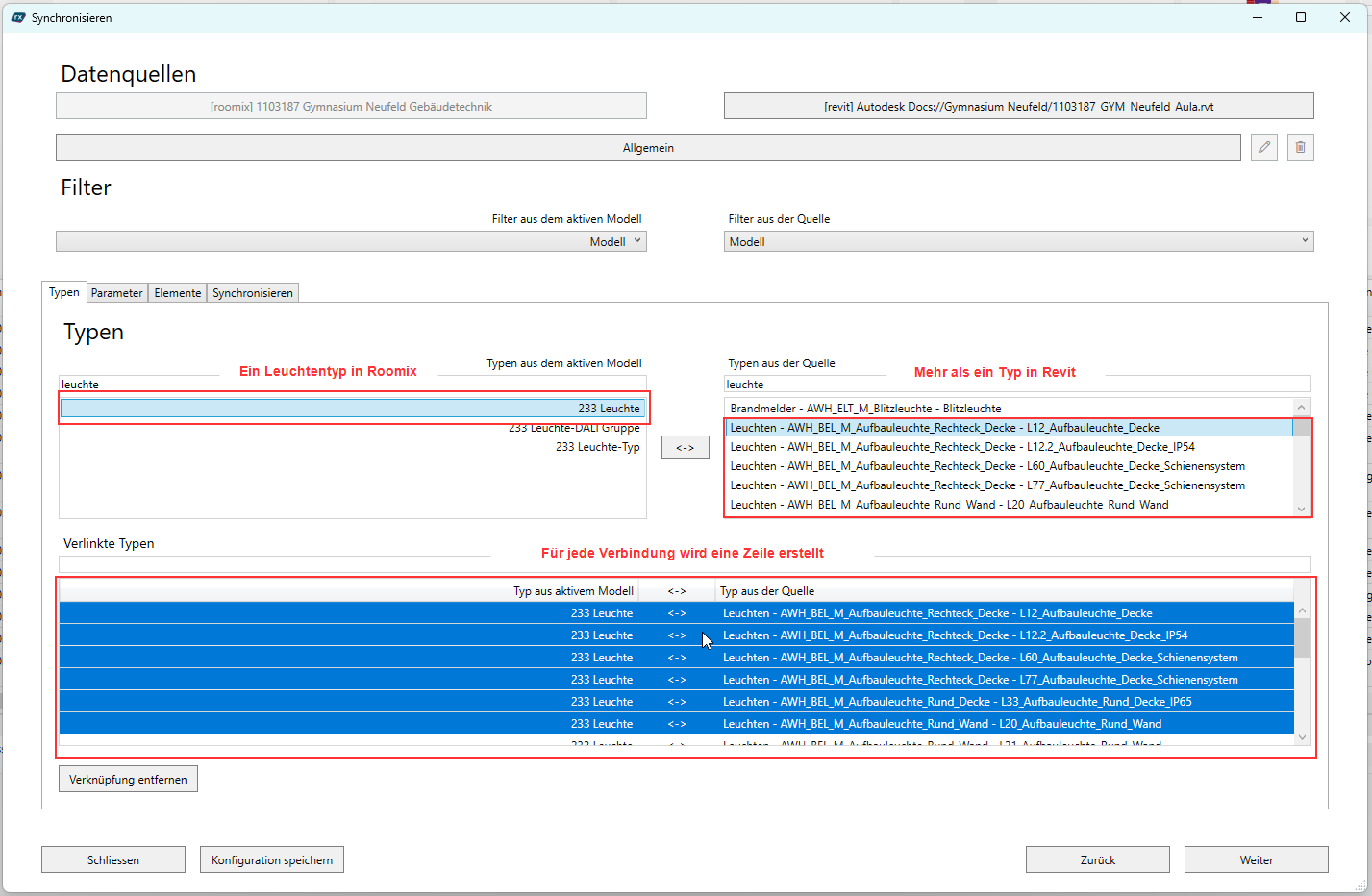Click the pencil edit icon

point(1263,147)
